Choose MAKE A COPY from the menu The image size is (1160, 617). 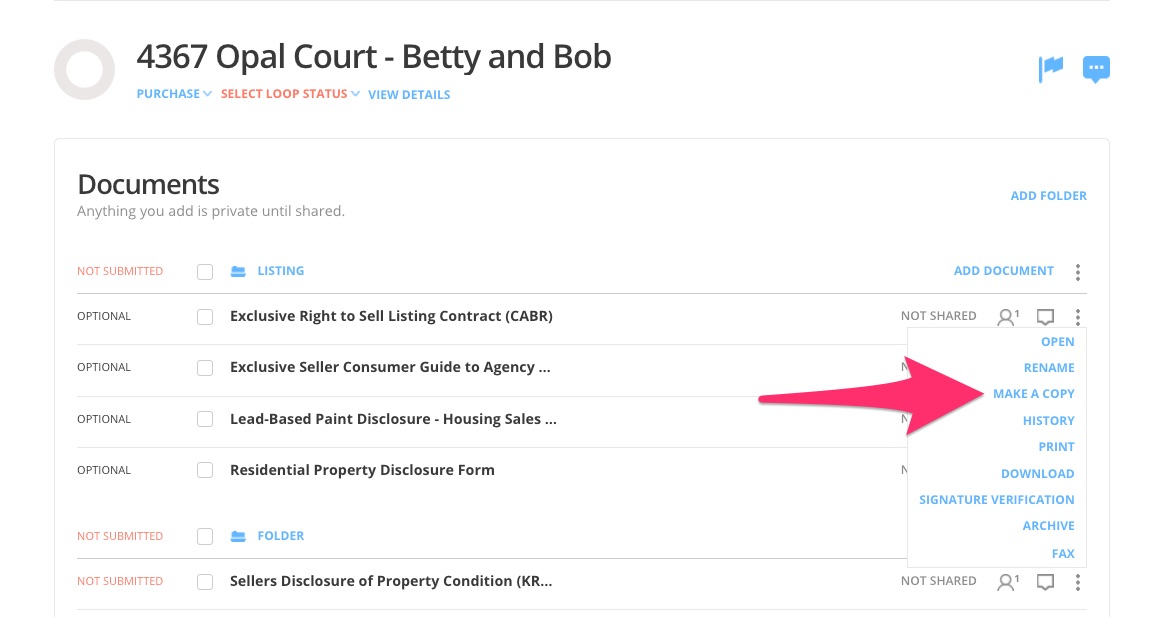point(1033,394)
